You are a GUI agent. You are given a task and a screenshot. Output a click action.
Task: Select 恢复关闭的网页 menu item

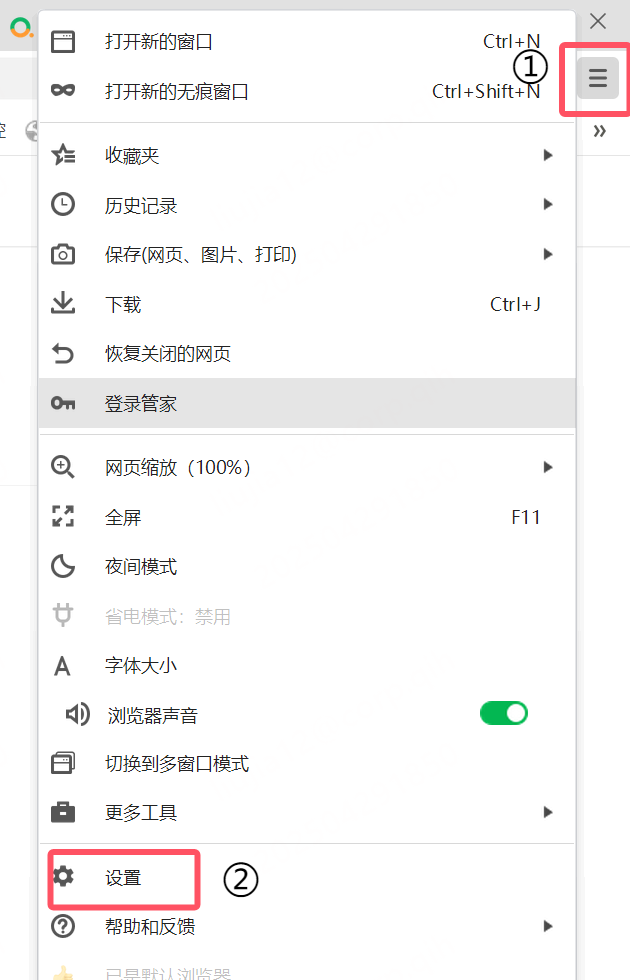[170, 353]
